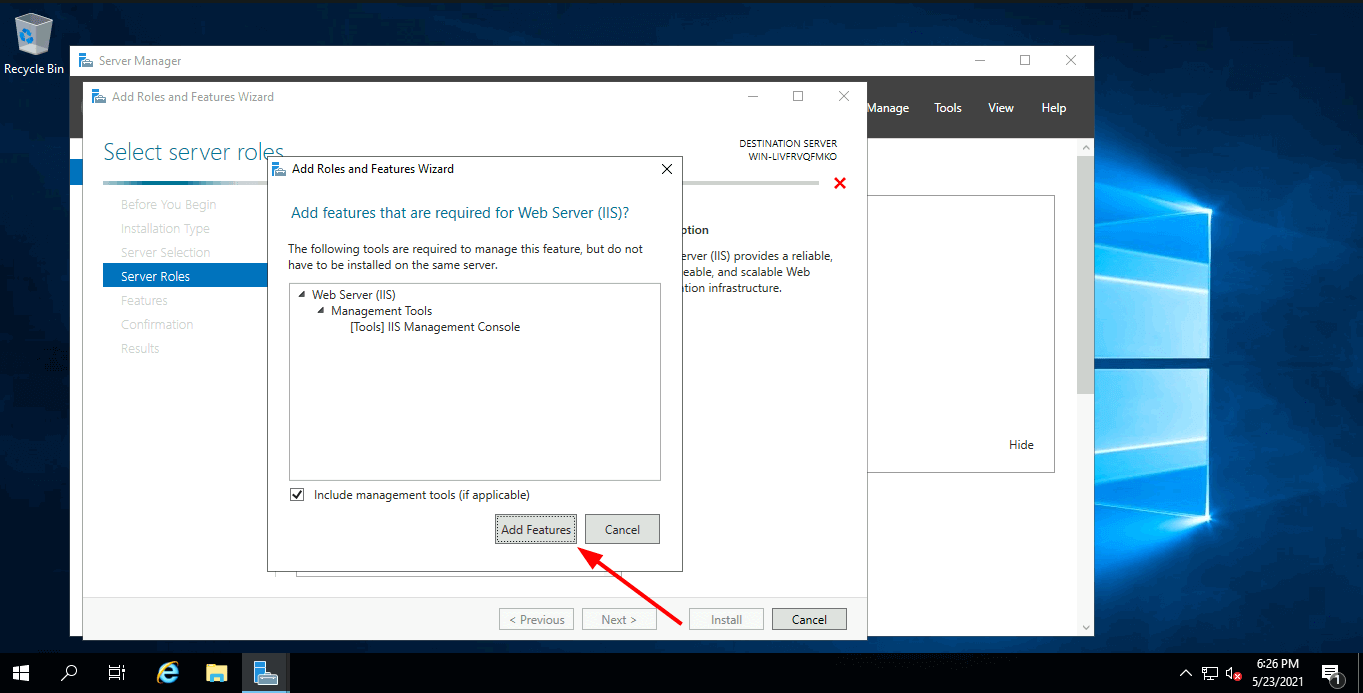Viewport: 1363px width, 693px height.
Task: Click the Server Manager vertical scrollbar thumb
Action: 1086,275
